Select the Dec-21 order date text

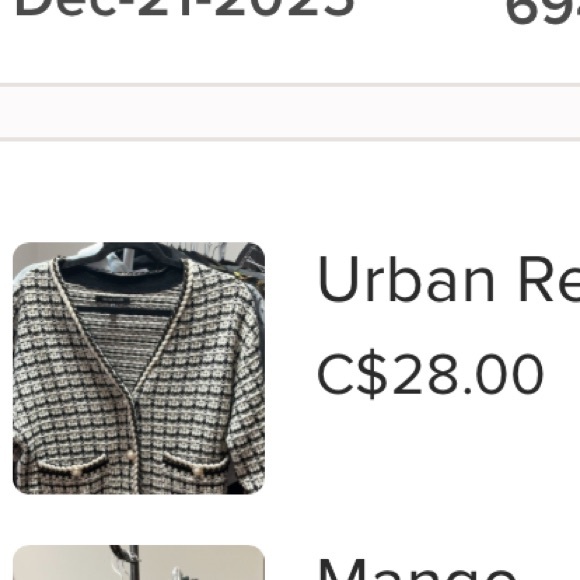coord(185,7)
